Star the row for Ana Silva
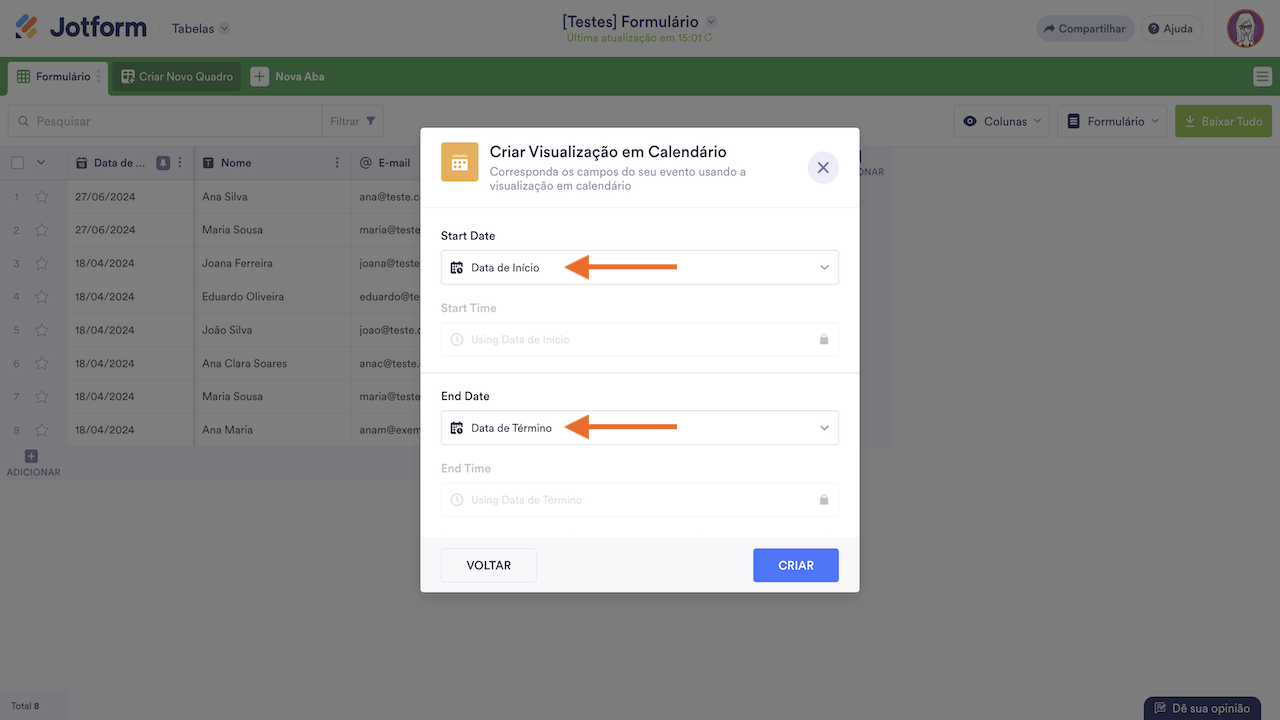The image size is (1280, 720). point(42,197)
